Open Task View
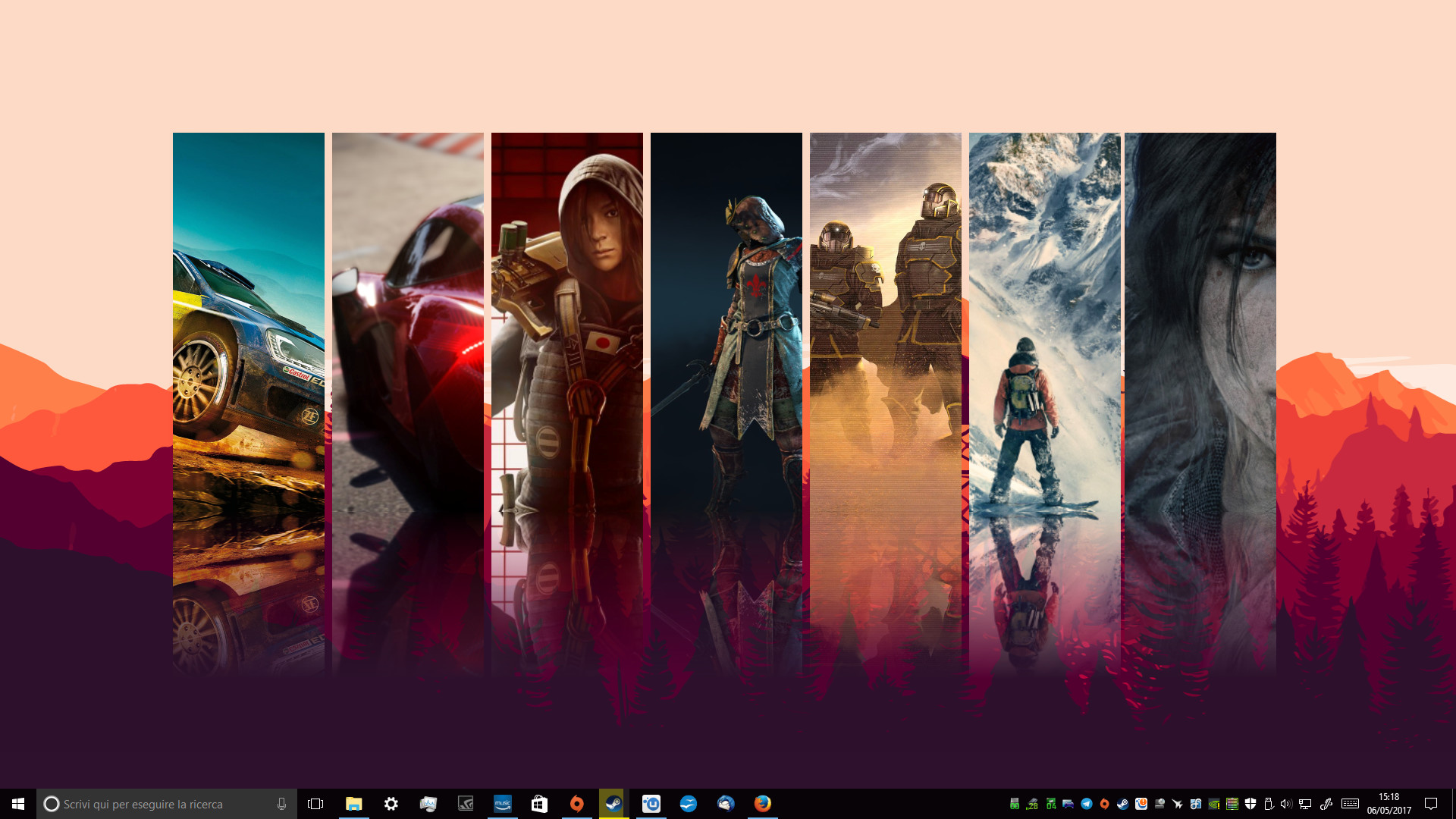 tap(315, 803)
